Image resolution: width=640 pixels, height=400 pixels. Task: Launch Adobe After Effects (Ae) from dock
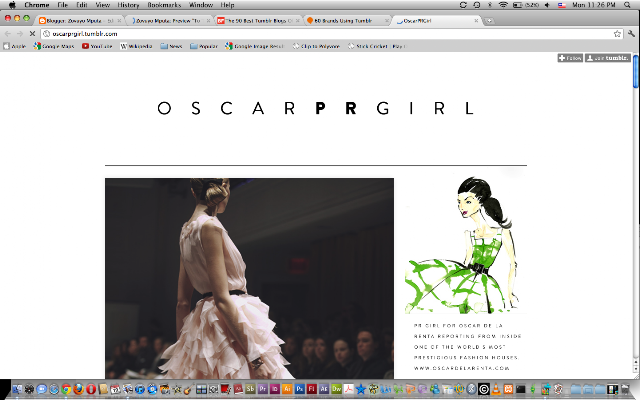click(x=324, y=389)
